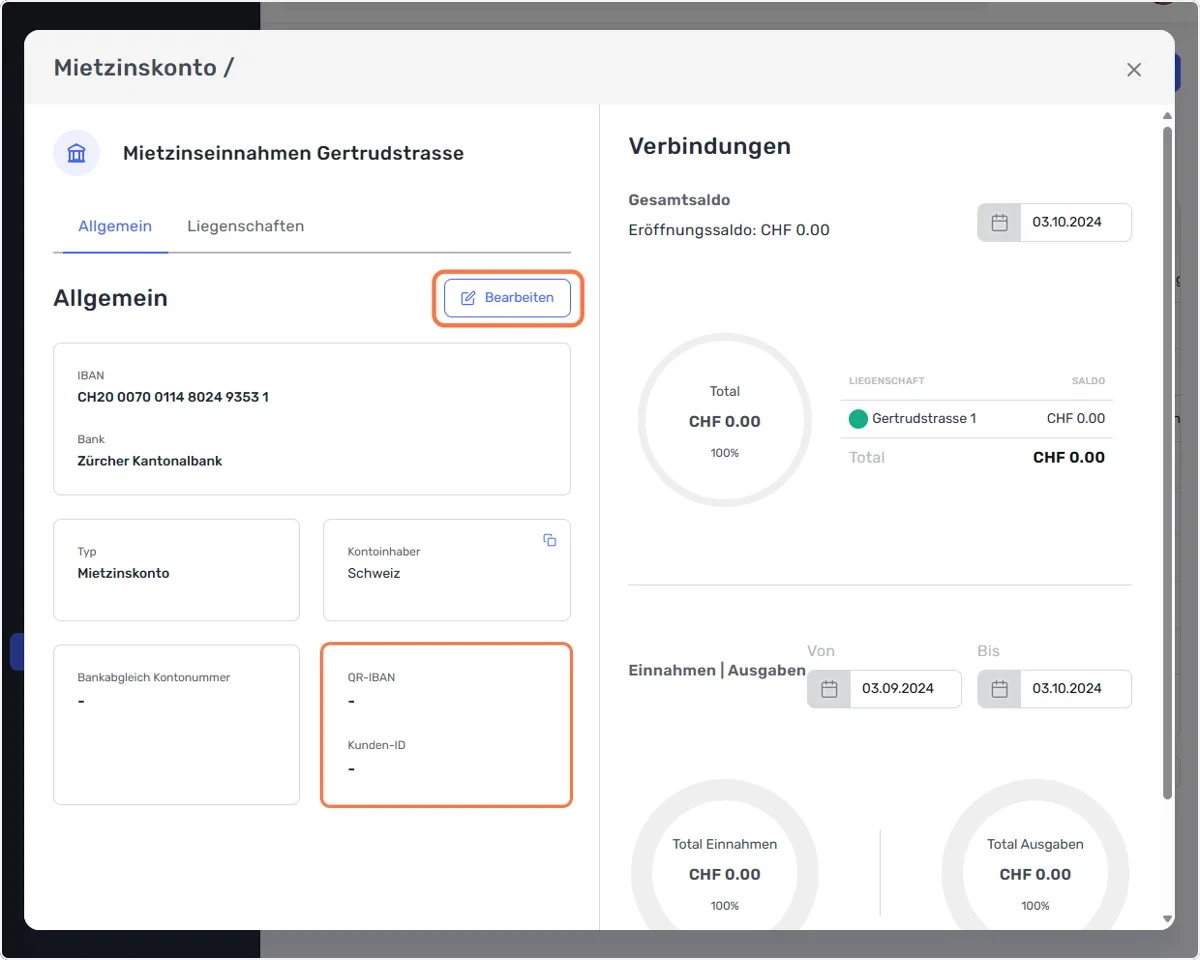Edit the Gesamtsaldo date field 03.10.2024
The image size is (1200, 960).
tap(1076, 222)
